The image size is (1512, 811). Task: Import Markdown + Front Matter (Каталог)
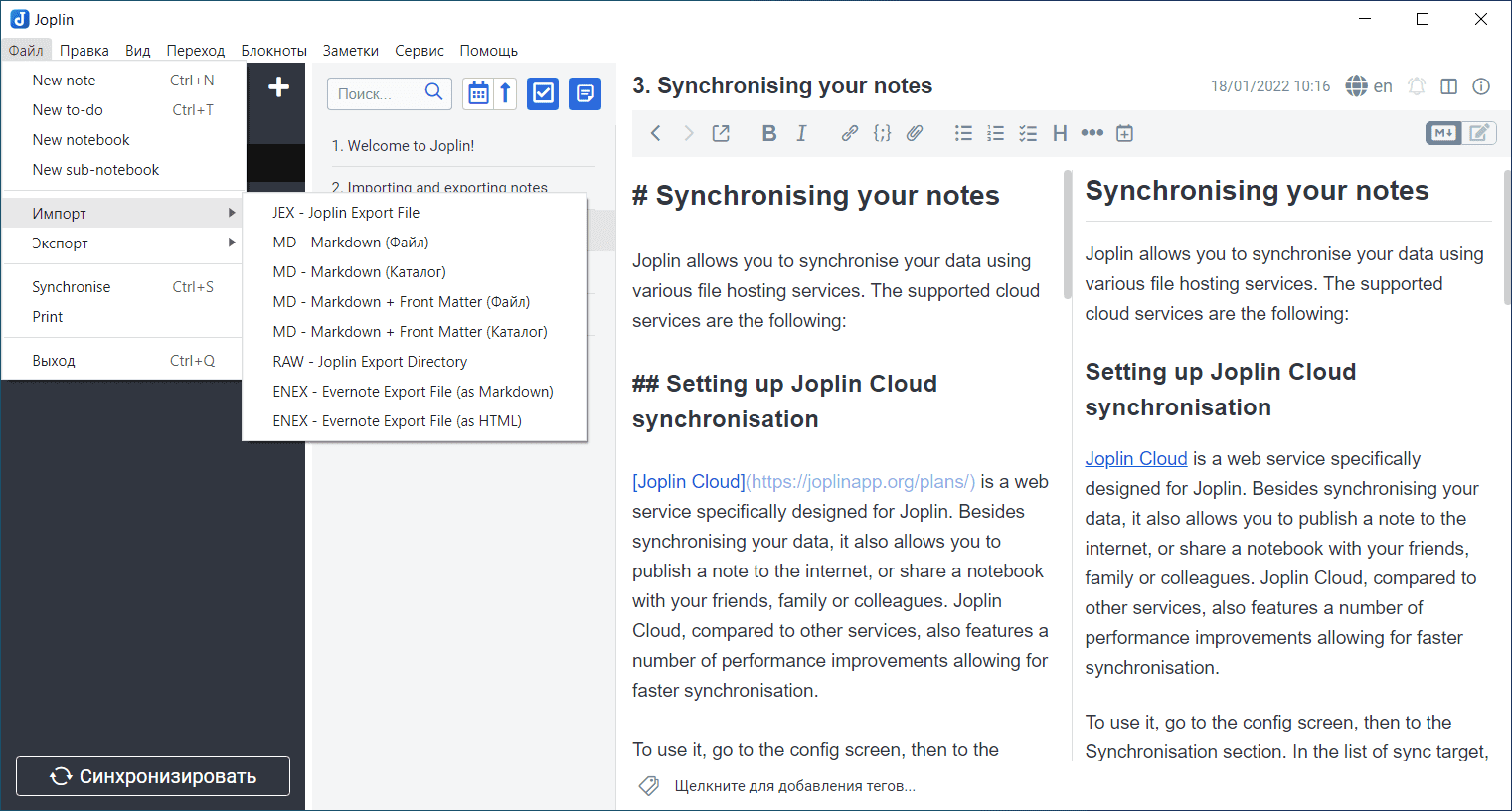[415, 332]
